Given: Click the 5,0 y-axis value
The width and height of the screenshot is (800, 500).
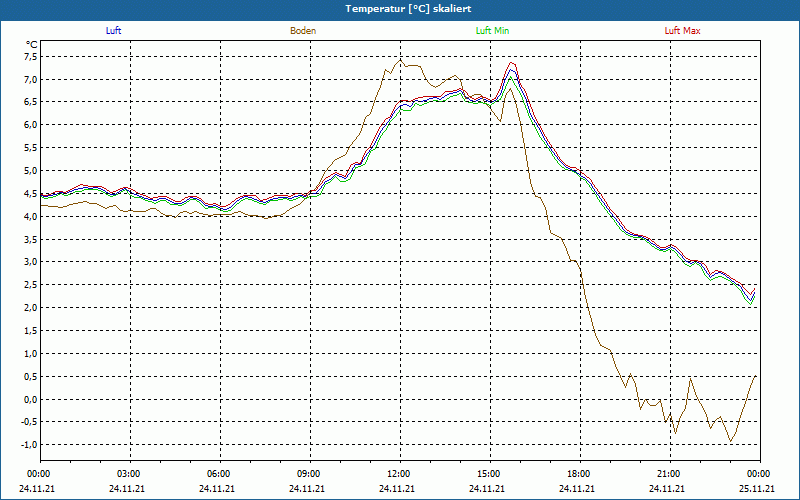Looking at the screenshot, I should (31, 171).
